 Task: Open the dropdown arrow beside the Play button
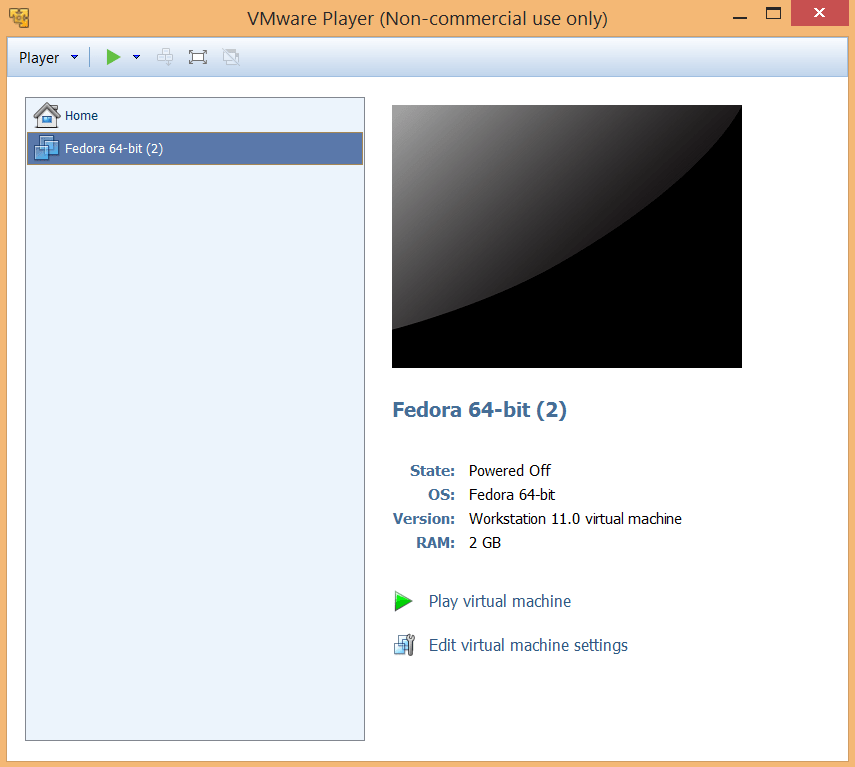pos(136,57)
